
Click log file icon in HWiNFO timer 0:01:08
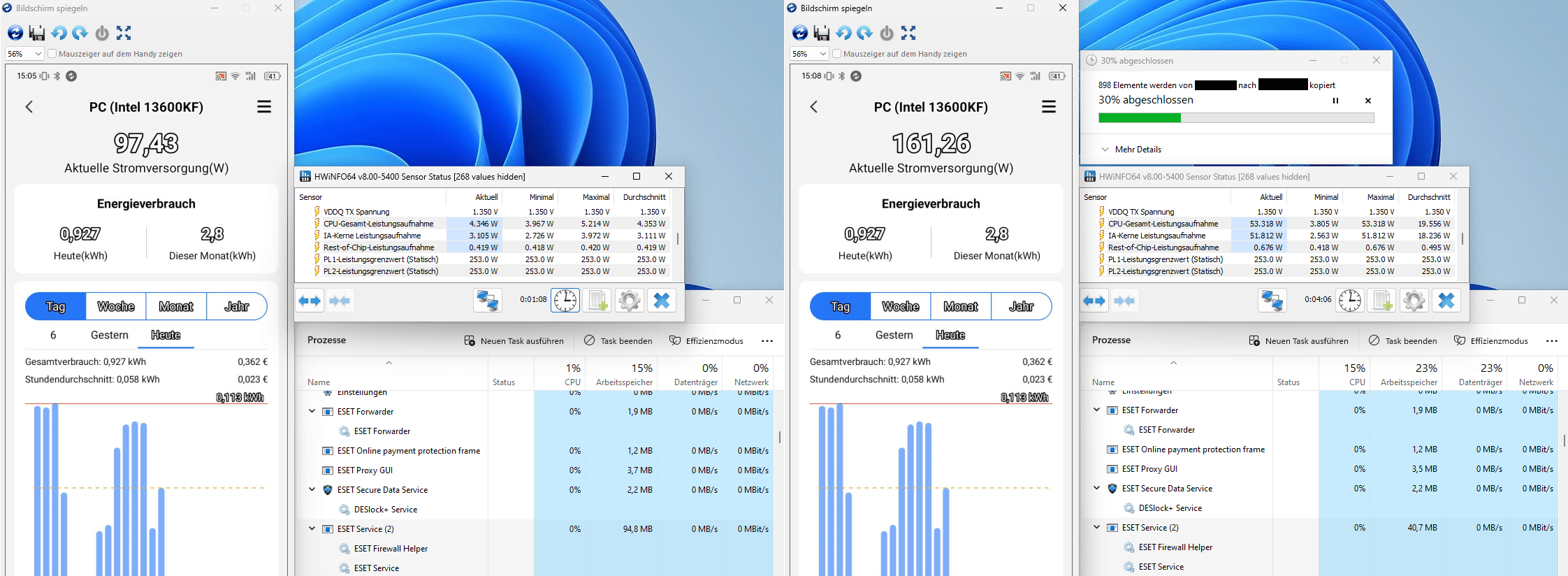coord(597,301)
